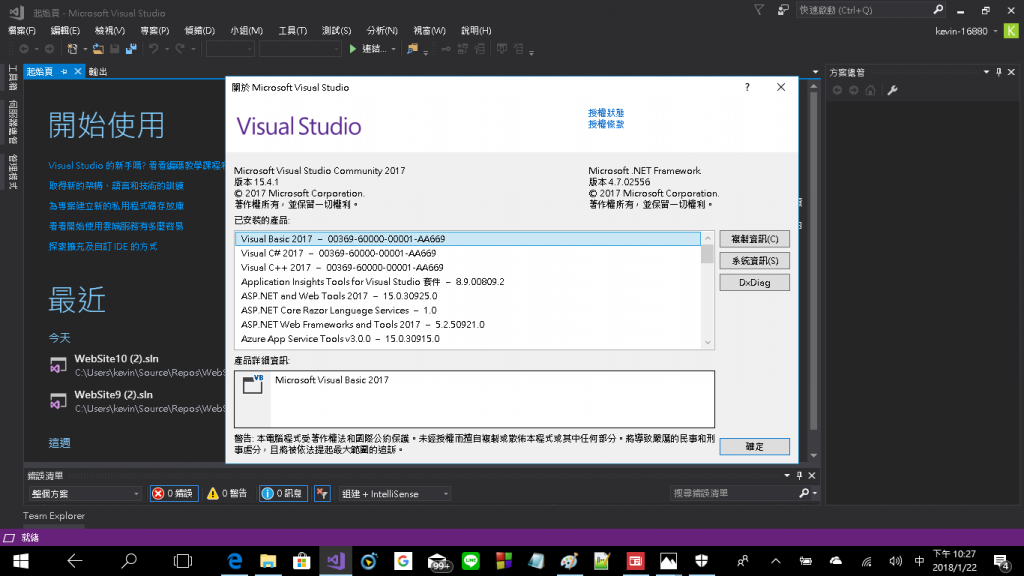The width and height of the screenshot is (1024, 576).
Task: Open LINE app from taskbar
Action: (x=470, y=561)
